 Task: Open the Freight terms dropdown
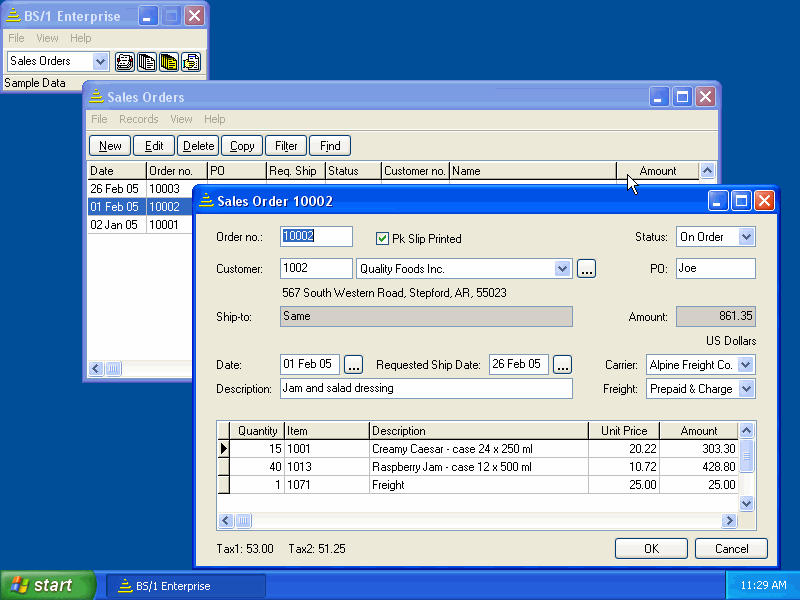click(x=746, y=389)
